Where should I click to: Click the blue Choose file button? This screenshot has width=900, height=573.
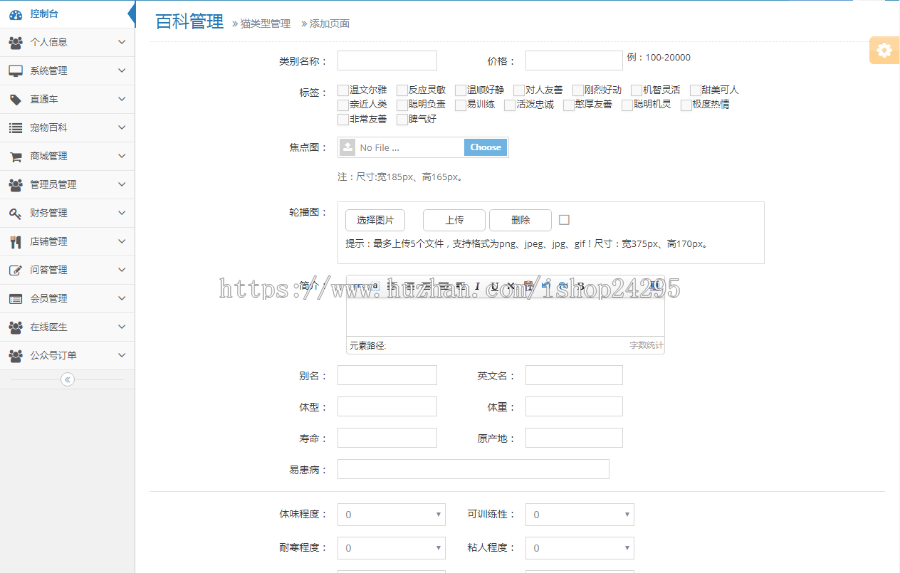[486, 148]
